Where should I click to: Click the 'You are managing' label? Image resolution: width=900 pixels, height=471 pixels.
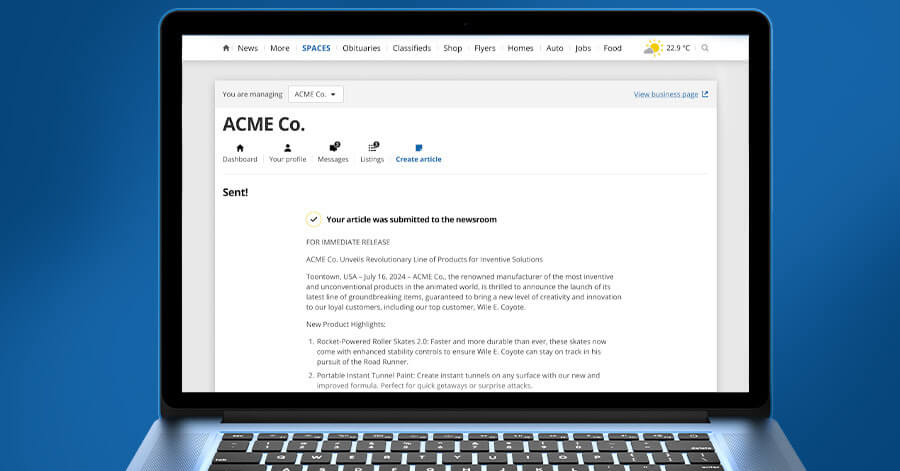tap(253, 94)
